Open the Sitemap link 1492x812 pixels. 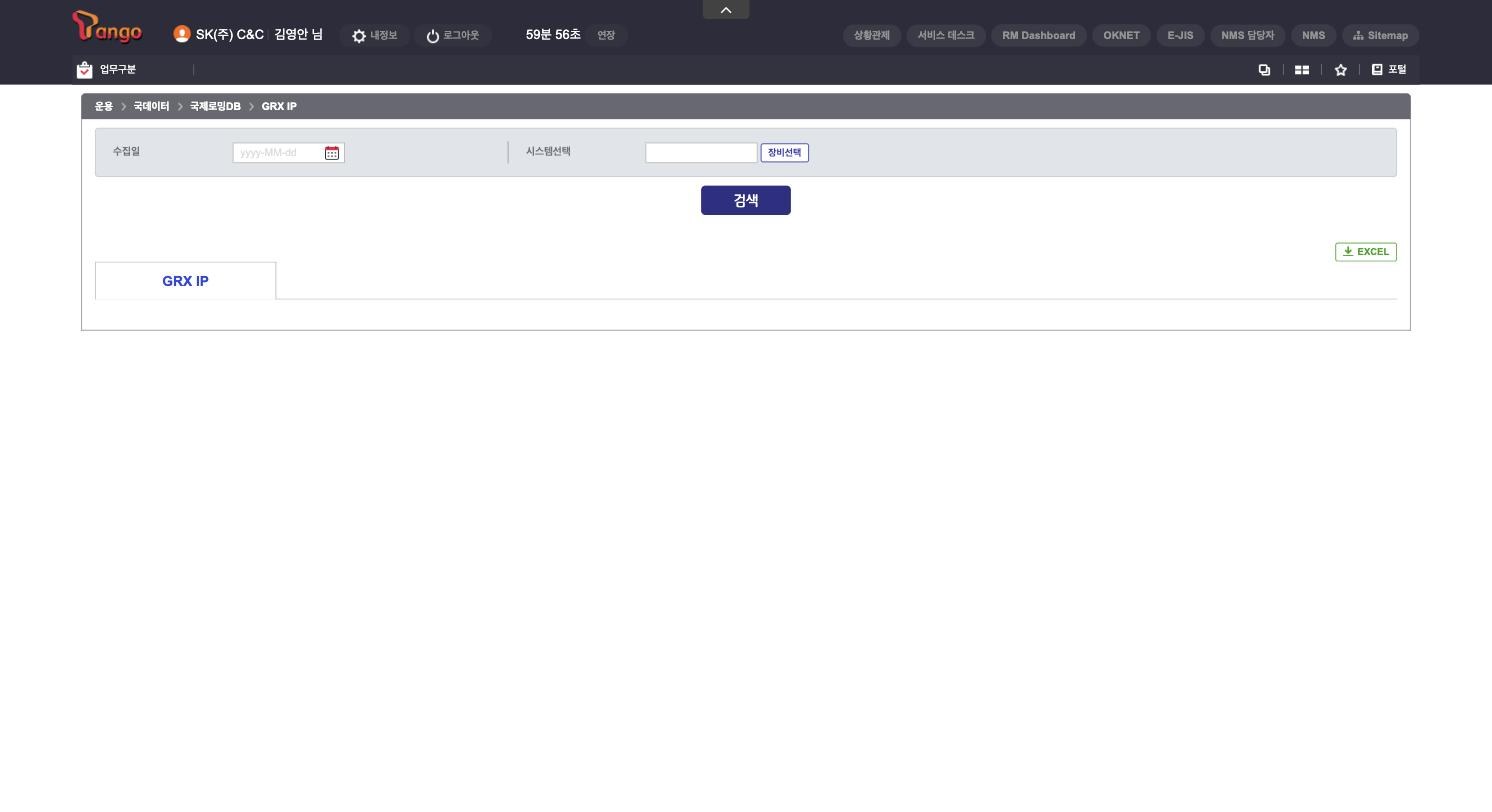pos(1380,36)
